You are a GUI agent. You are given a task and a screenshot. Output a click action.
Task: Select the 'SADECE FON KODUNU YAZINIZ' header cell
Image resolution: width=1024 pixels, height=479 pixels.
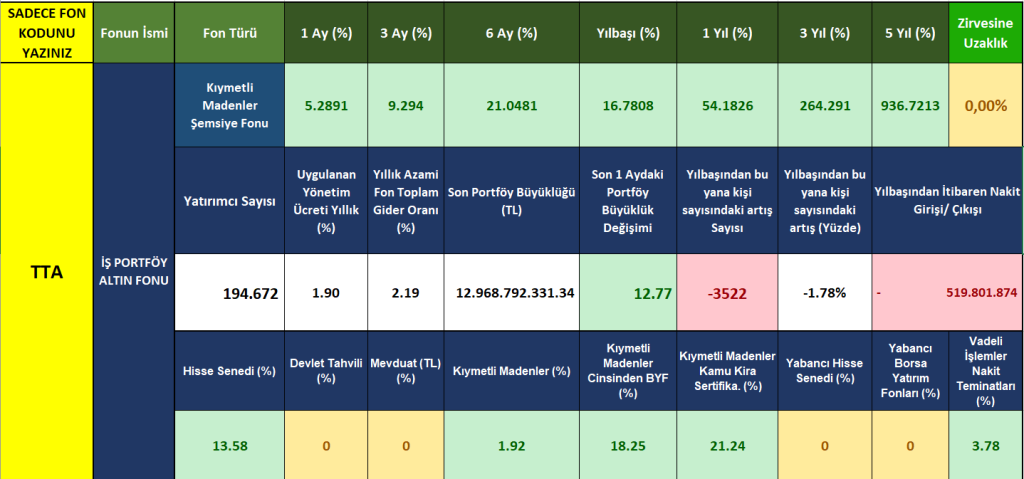pos(46,32)
